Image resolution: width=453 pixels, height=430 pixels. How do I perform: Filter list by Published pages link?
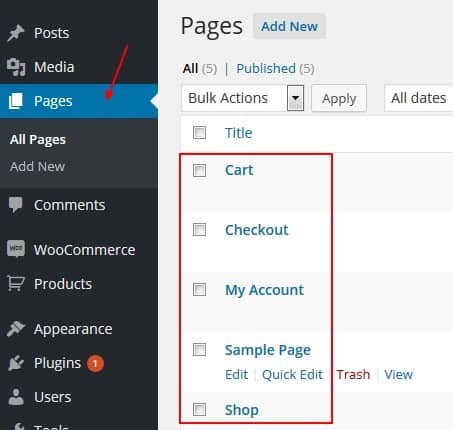266,69
